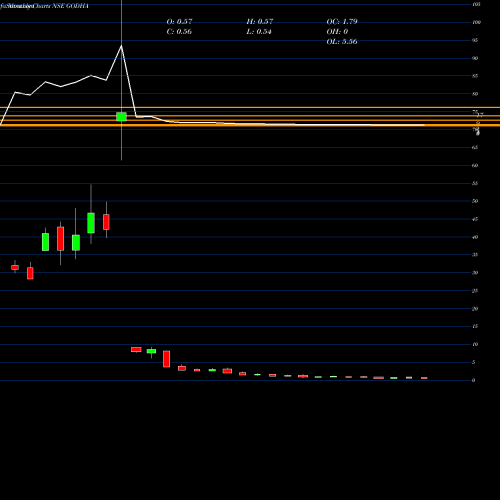The image size is (500, 500).
Task: Click the tall red candle just below 10
Action: [166, 359]
